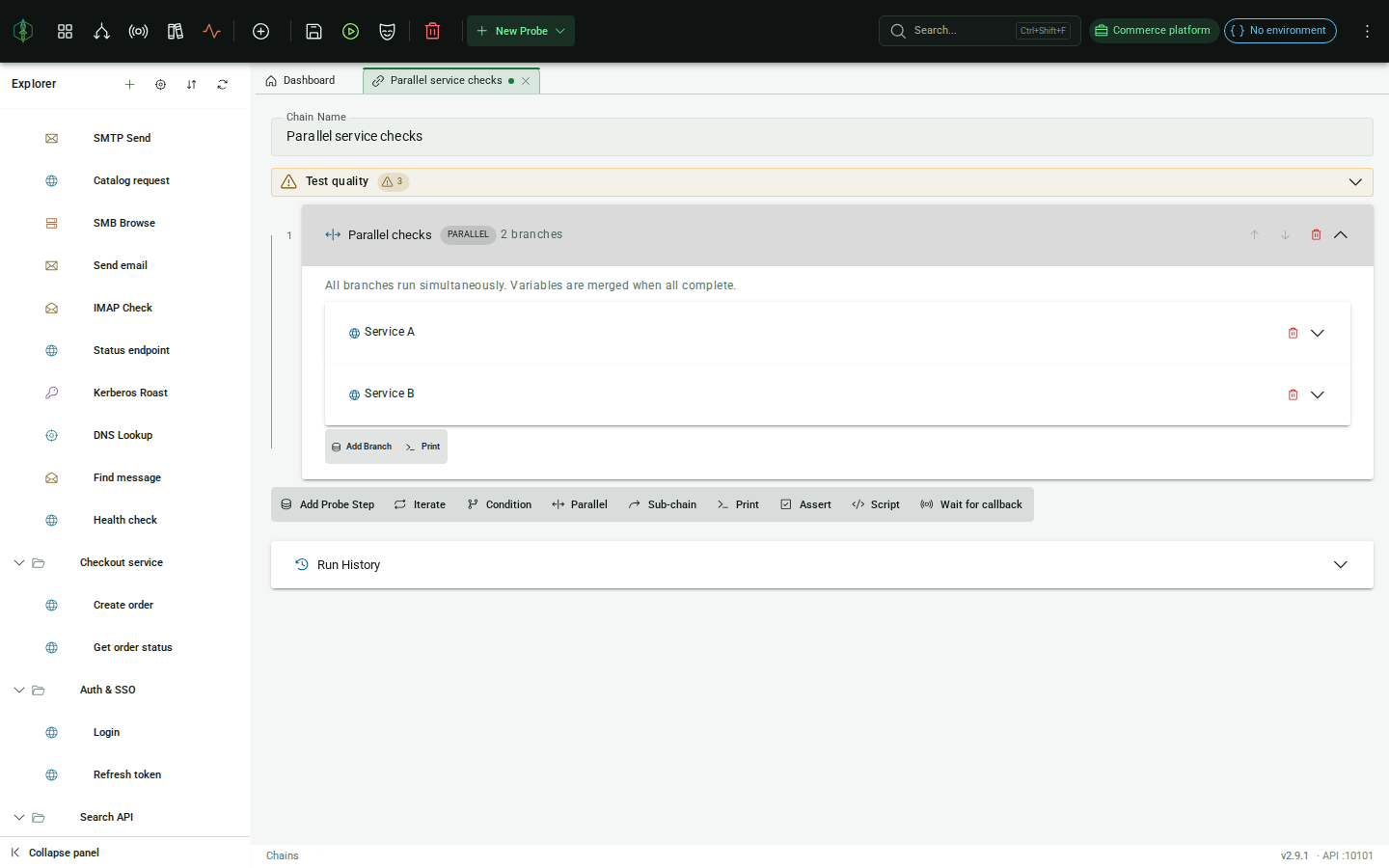This screenshot has height=868, width=1389.
Task: Open the dashboard grid icon in the top bar
Action: [x=65, y=31]
